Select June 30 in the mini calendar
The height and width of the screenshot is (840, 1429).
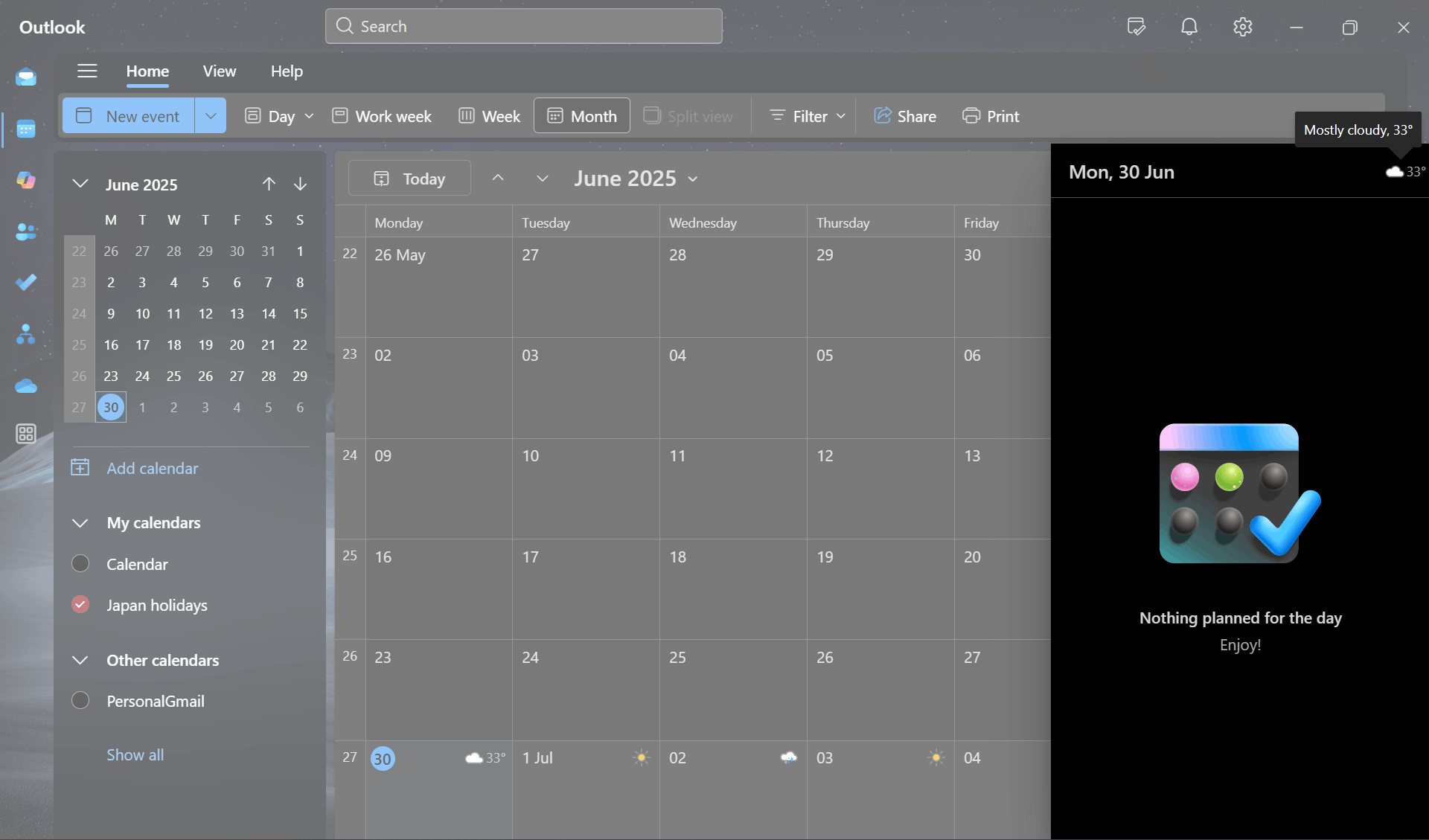110,407
